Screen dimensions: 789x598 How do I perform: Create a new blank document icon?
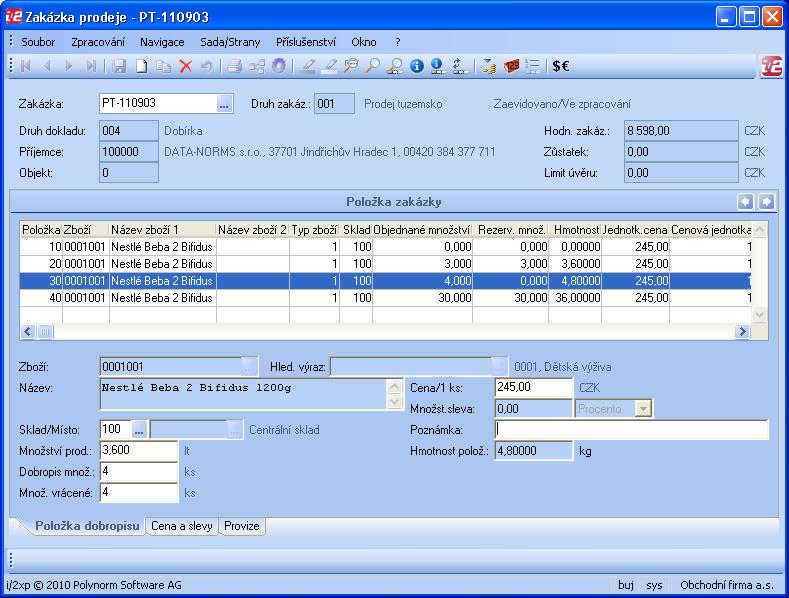[x=141, y=66]
